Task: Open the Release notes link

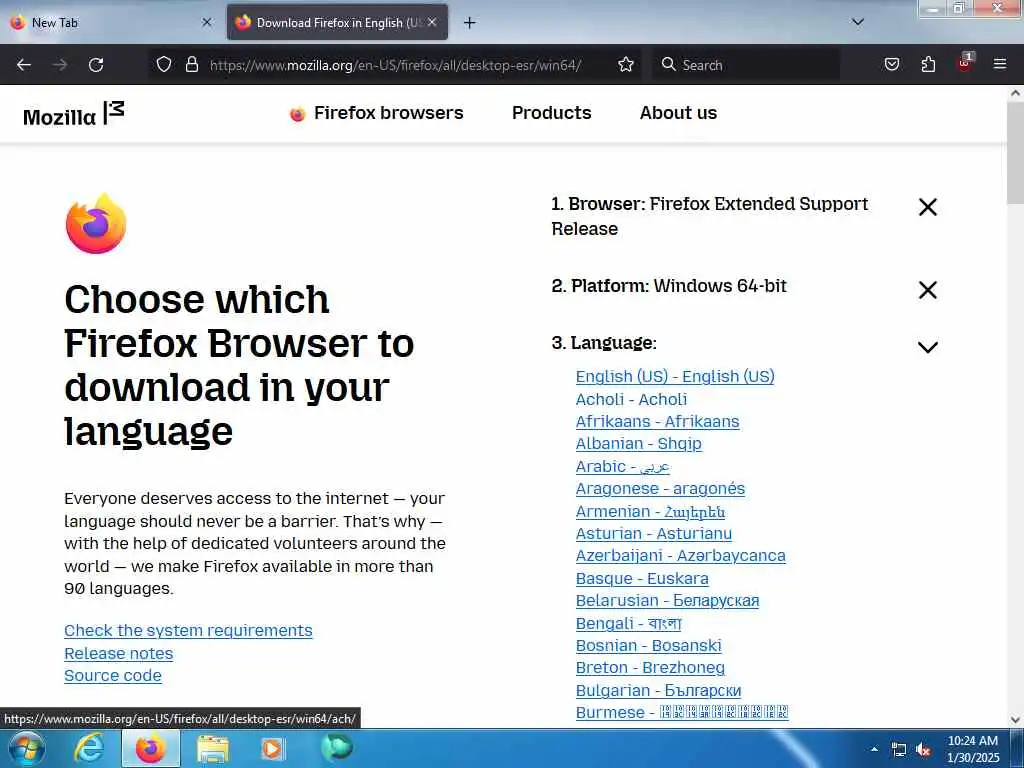Action: point(118,653)
